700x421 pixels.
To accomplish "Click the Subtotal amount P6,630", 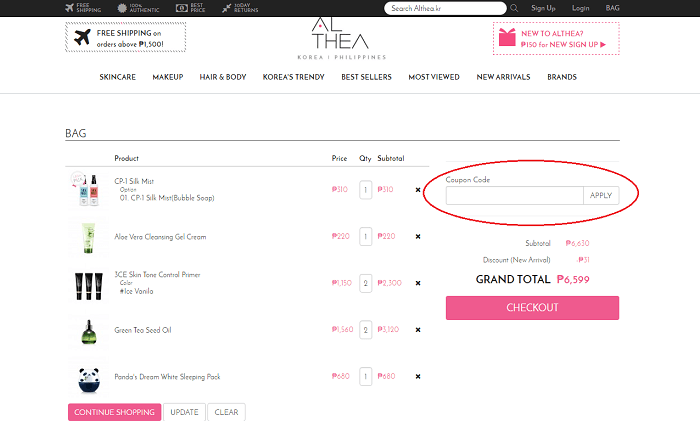I will 577,243.
